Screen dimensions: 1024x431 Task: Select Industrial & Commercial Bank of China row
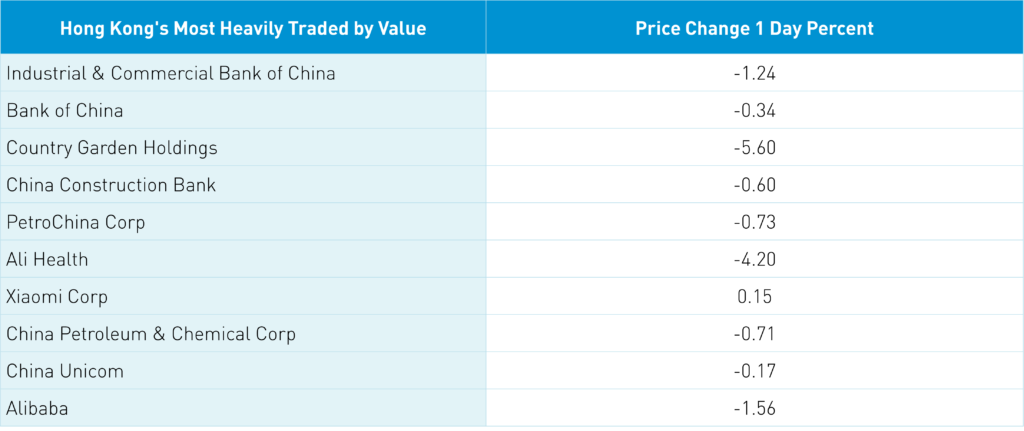tap(170, 73)
